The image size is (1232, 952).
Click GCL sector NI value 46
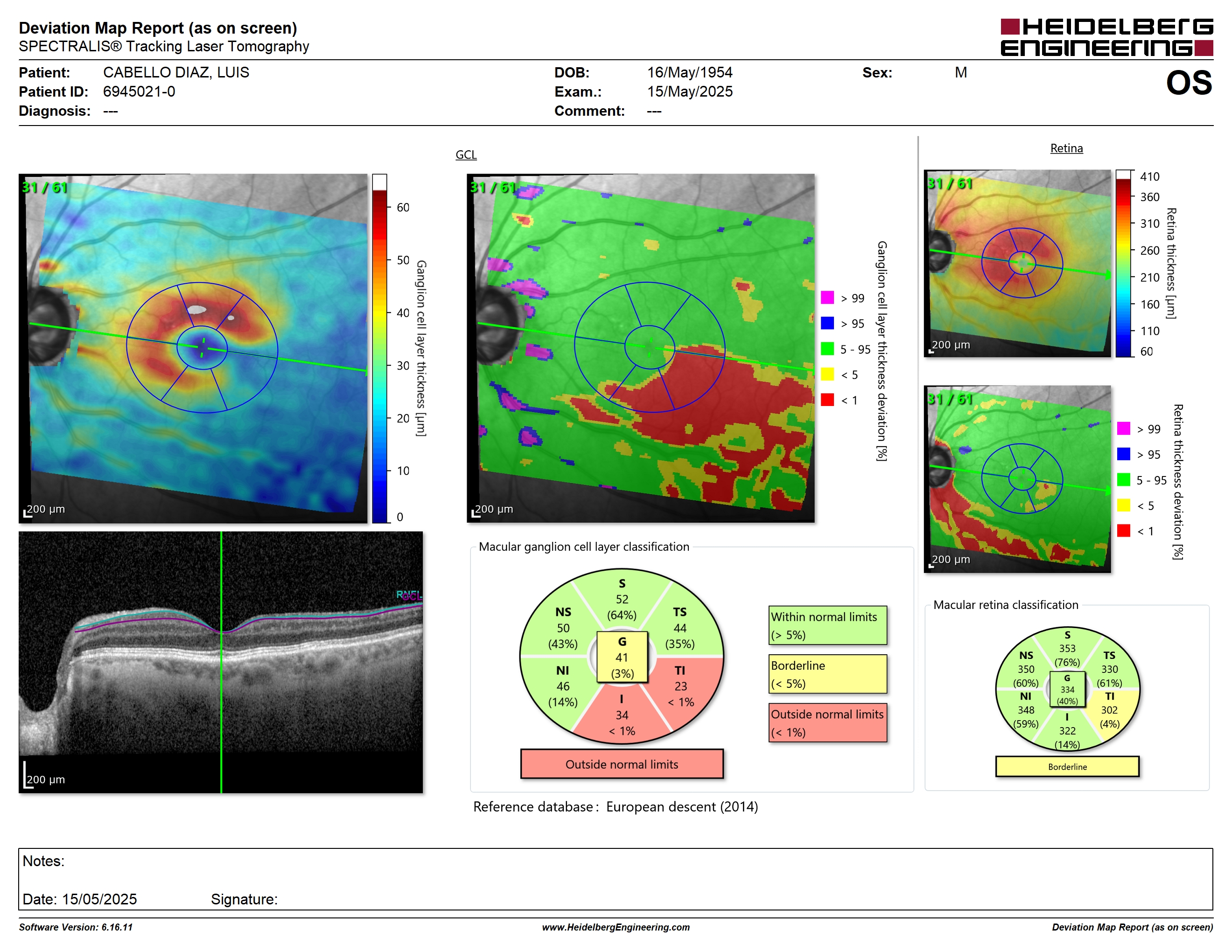pos(563,686)
